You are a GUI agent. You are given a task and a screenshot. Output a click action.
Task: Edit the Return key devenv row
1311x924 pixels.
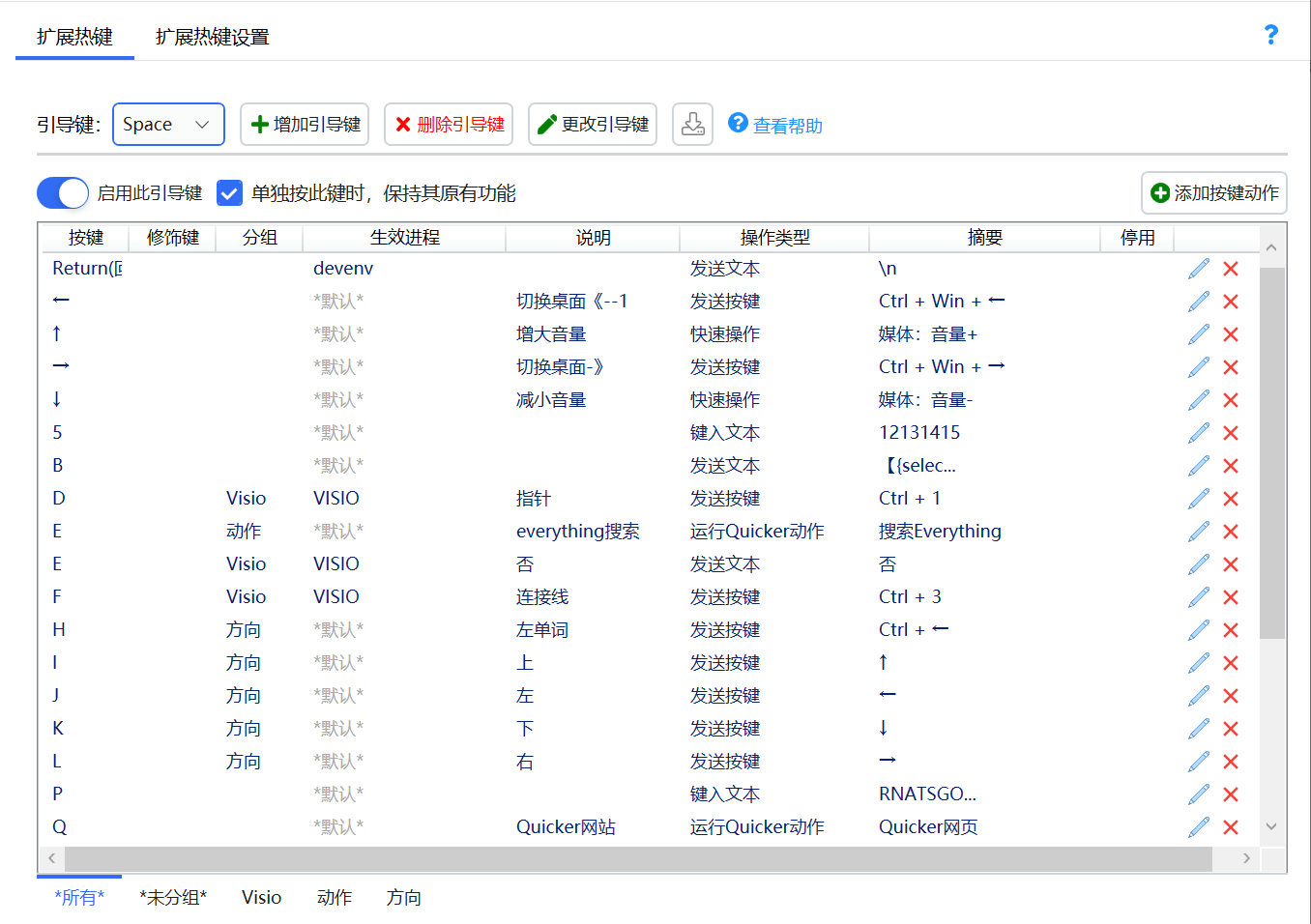point(1199,269)
